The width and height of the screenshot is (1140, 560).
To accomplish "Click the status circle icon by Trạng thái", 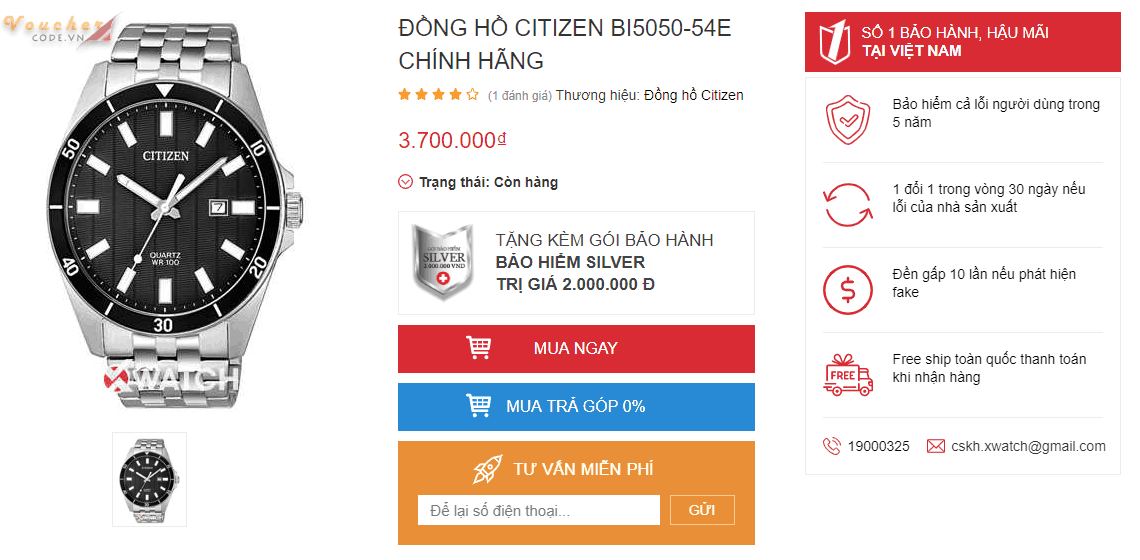I will click(x=405, y=182).
